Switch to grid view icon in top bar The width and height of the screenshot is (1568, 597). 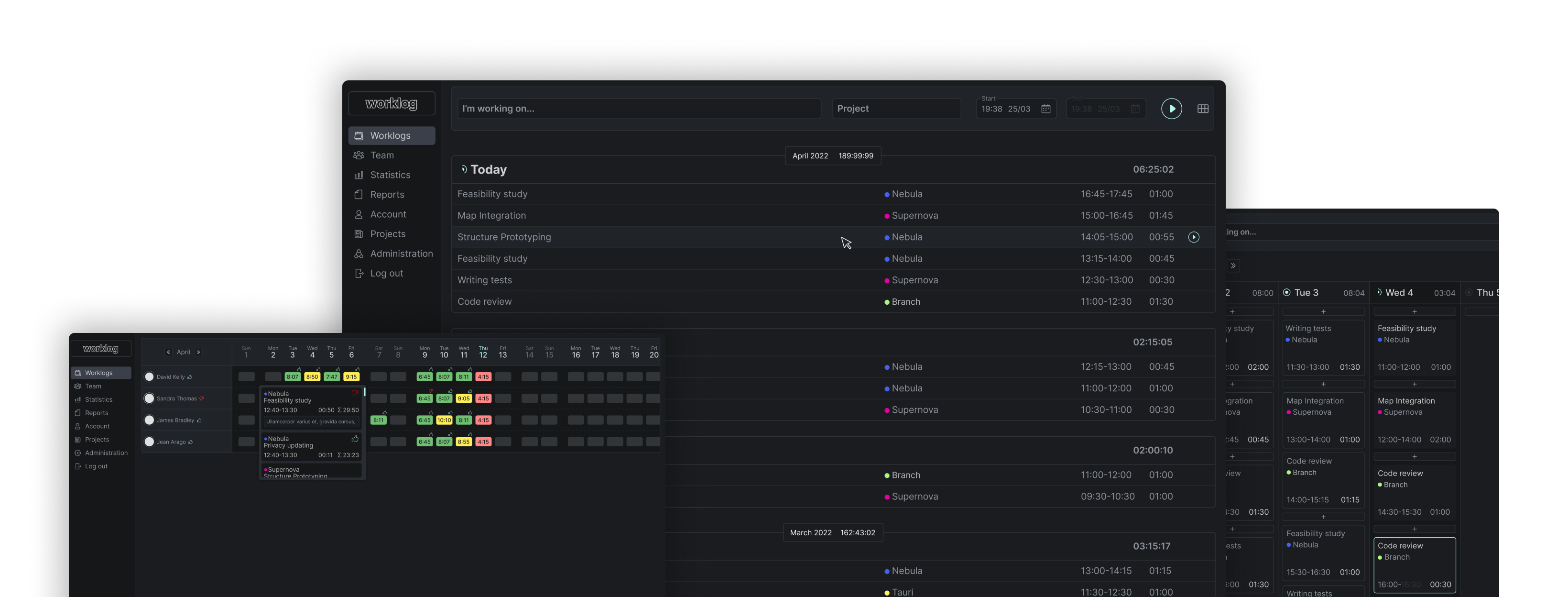pyautogui.click(x=1203, y=109)
